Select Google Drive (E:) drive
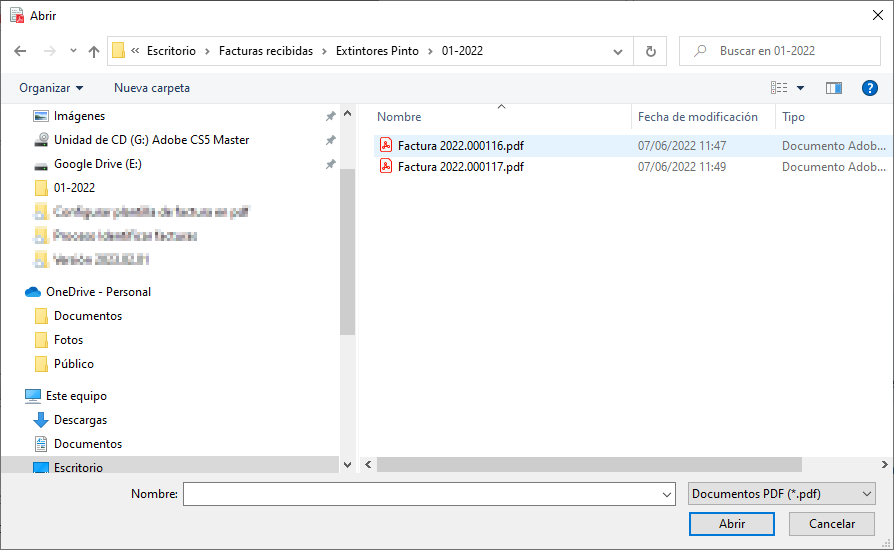Image resolution: width=894 pixels, height=550 pixels. click(x=97, y=164)
